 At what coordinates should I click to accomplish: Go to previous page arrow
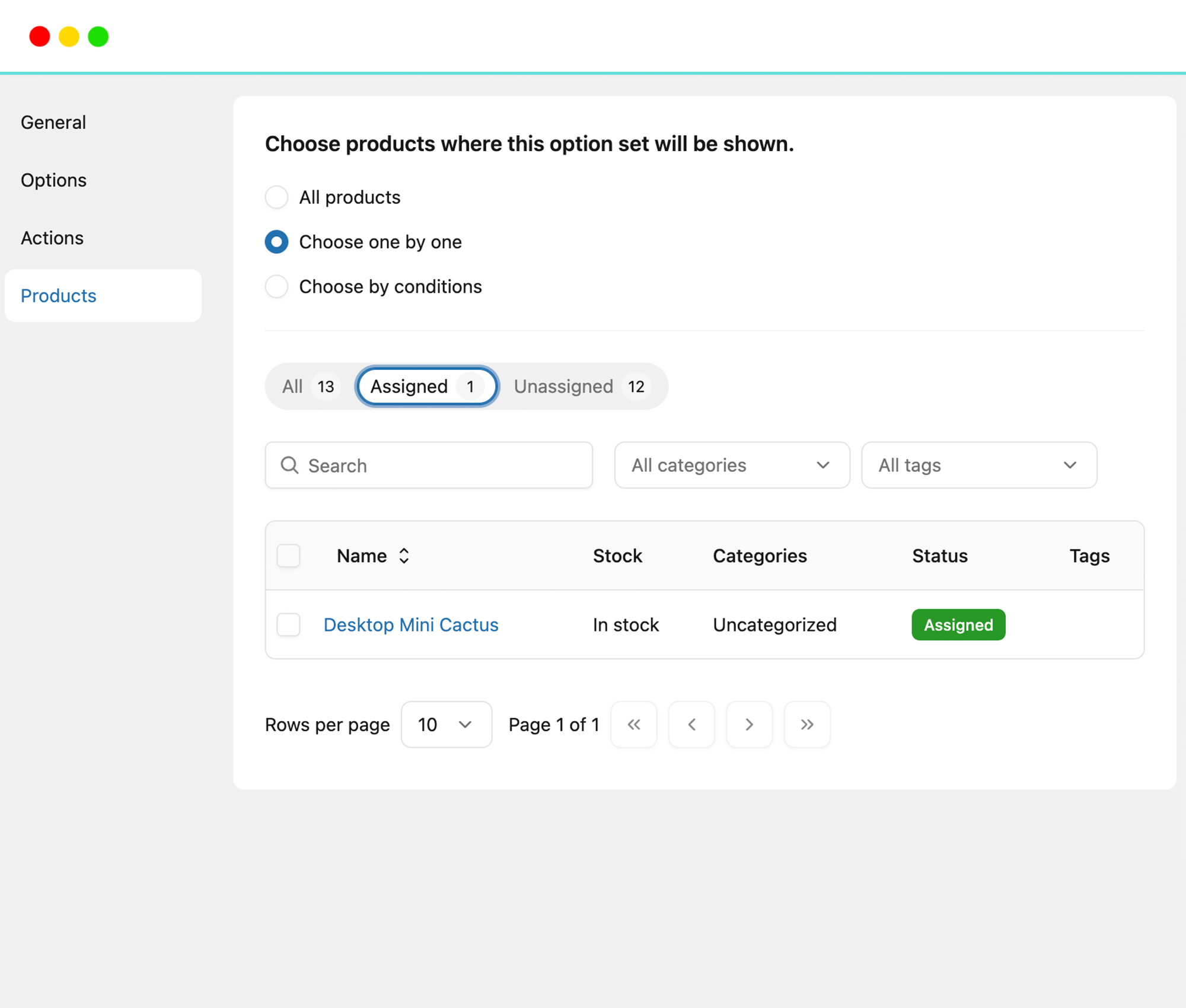[691, 725]
